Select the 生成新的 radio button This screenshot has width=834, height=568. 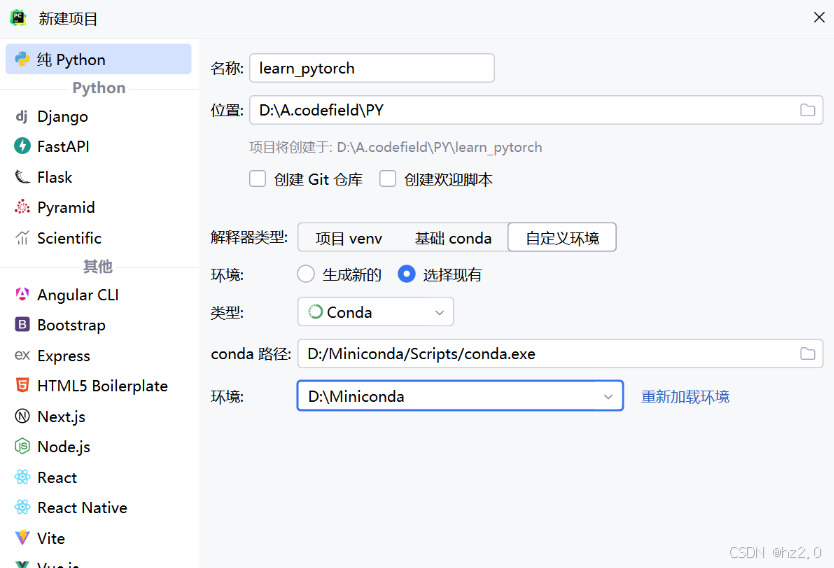click(x=306, y=274)
